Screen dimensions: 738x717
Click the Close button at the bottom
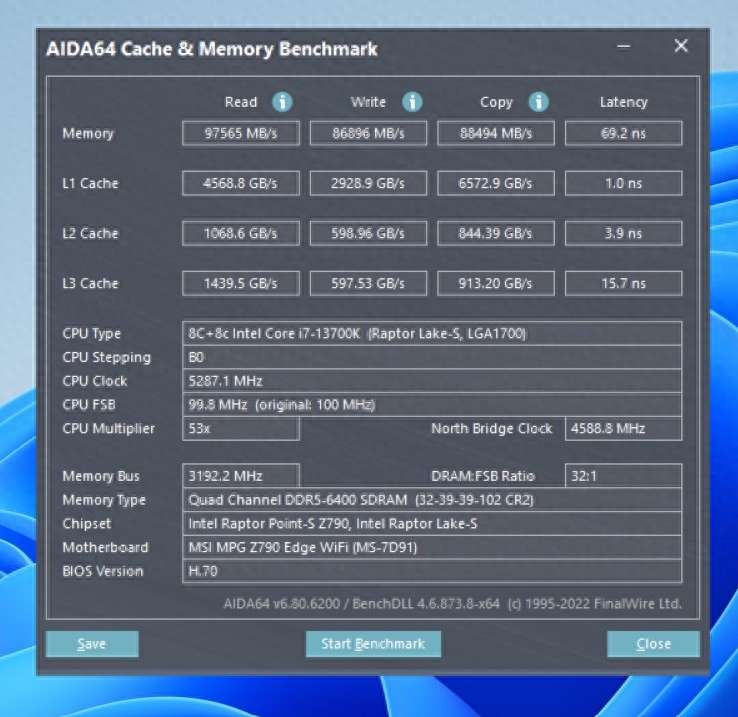[x=653, y=644]
